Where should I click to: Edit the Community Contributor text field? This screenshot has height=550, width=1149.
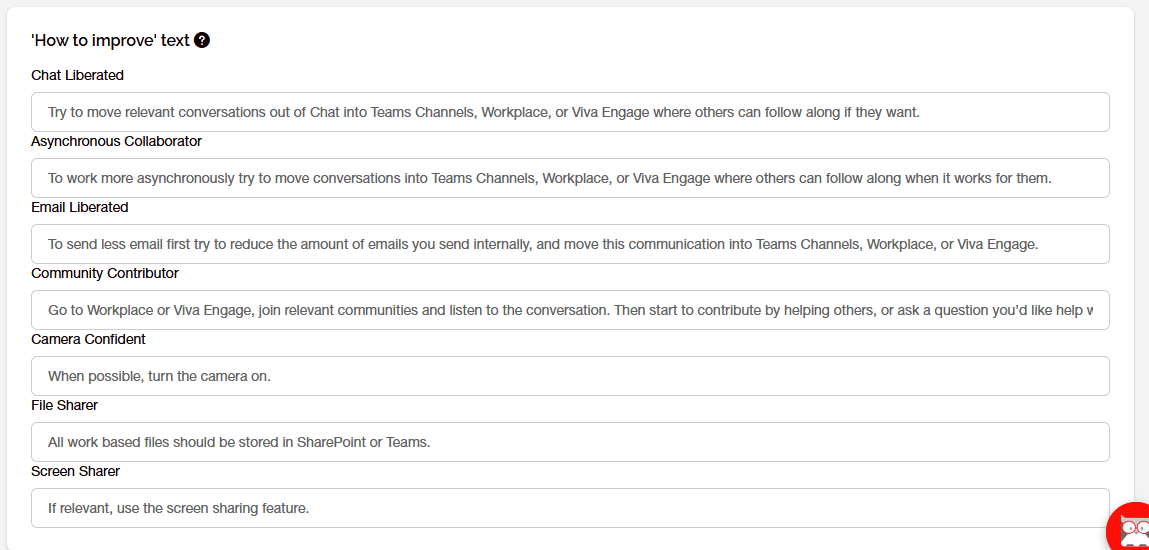coord(570,310)
